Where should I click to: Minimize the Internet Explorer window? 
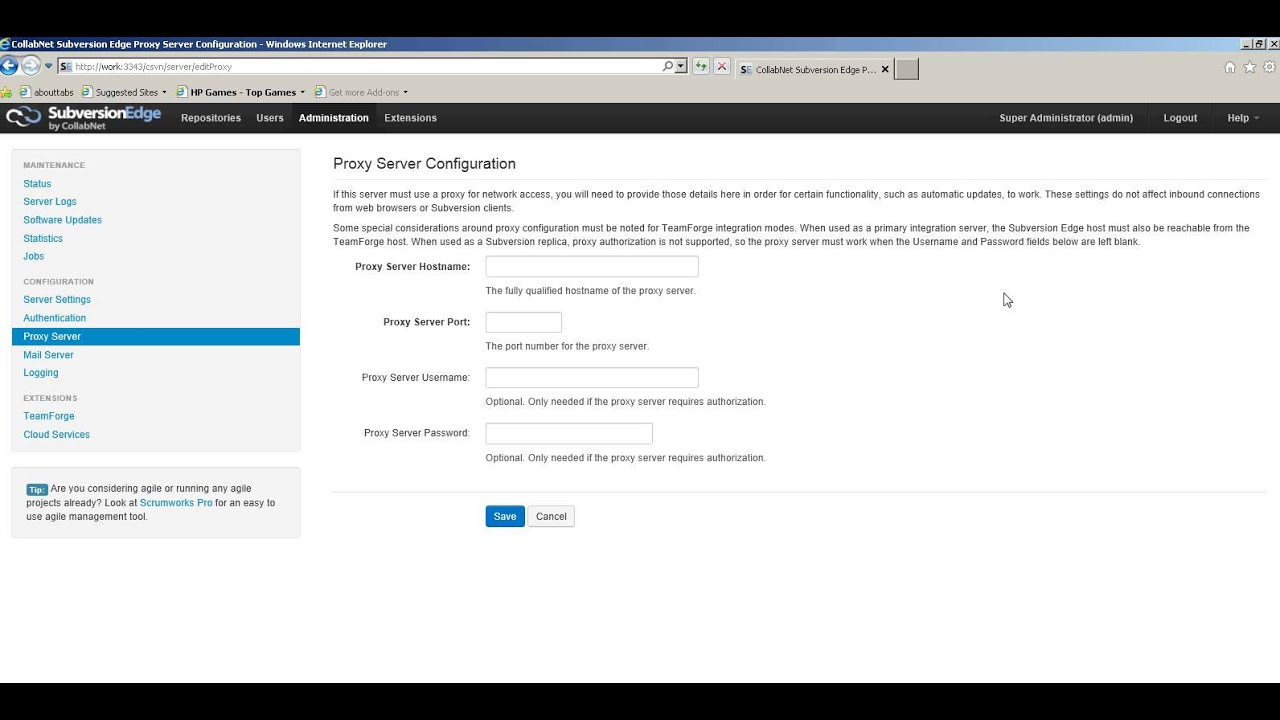click(1246, 44)
